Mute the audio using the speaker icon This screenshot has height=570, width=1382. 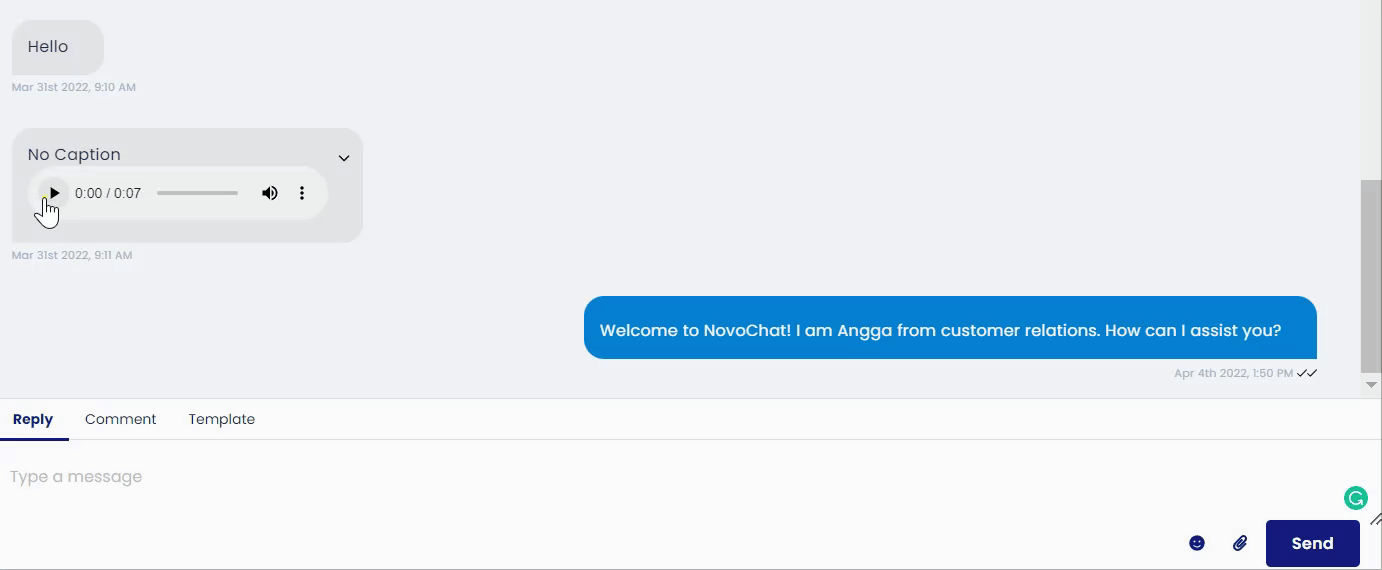(x=270, y=193)
